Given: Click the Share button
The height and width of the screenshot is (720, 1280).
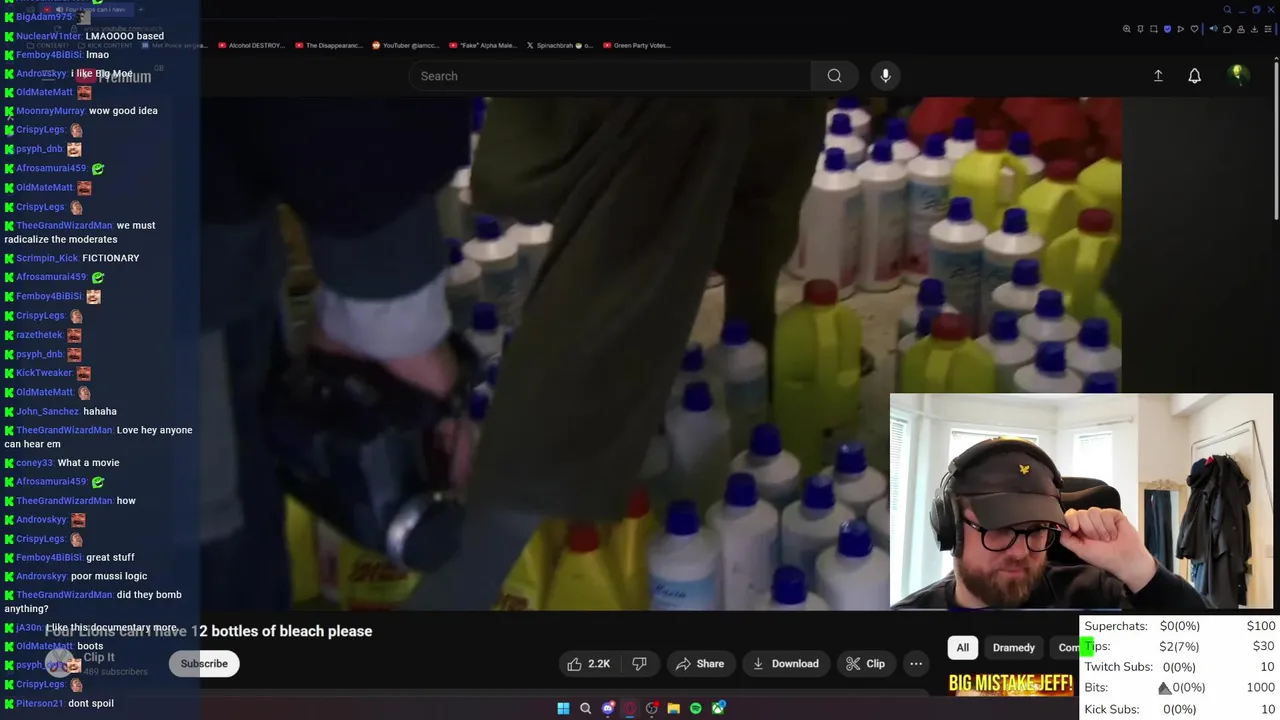Looking at the screenshot, I should pos(700,663).
